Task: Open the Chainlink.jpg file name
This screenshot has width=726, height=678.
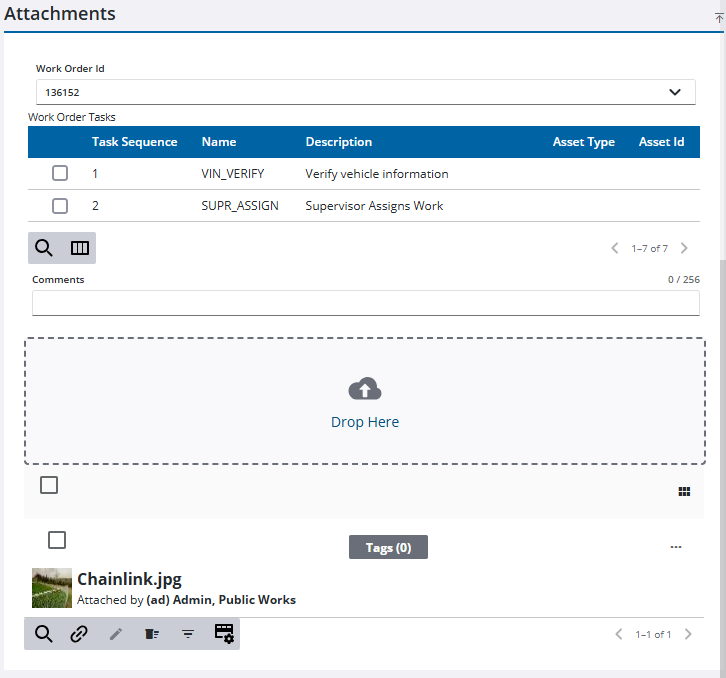Action: [129, 579]
